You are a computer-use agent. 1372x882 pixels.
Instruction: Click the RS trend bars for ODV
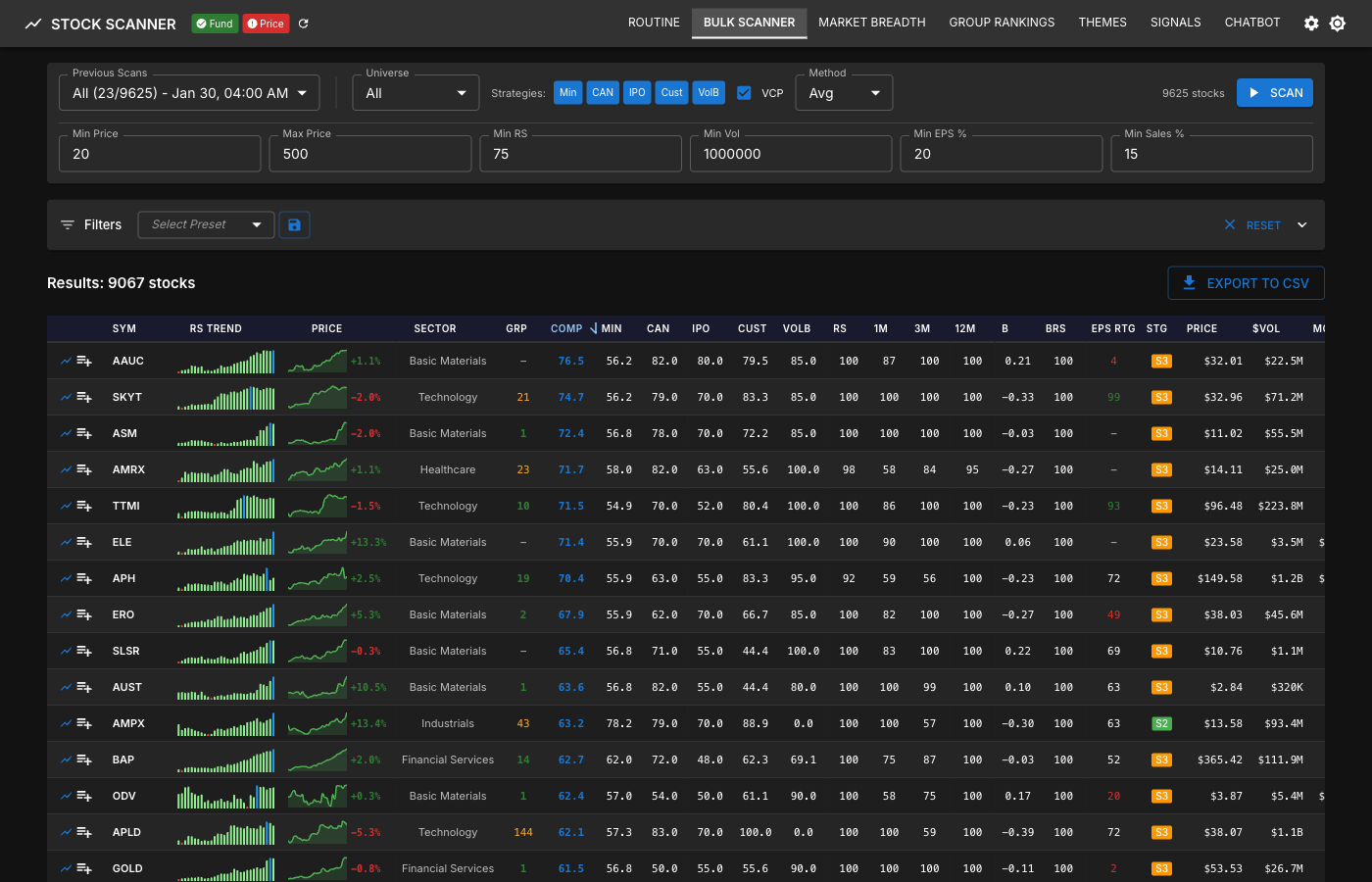click(226, 796)
